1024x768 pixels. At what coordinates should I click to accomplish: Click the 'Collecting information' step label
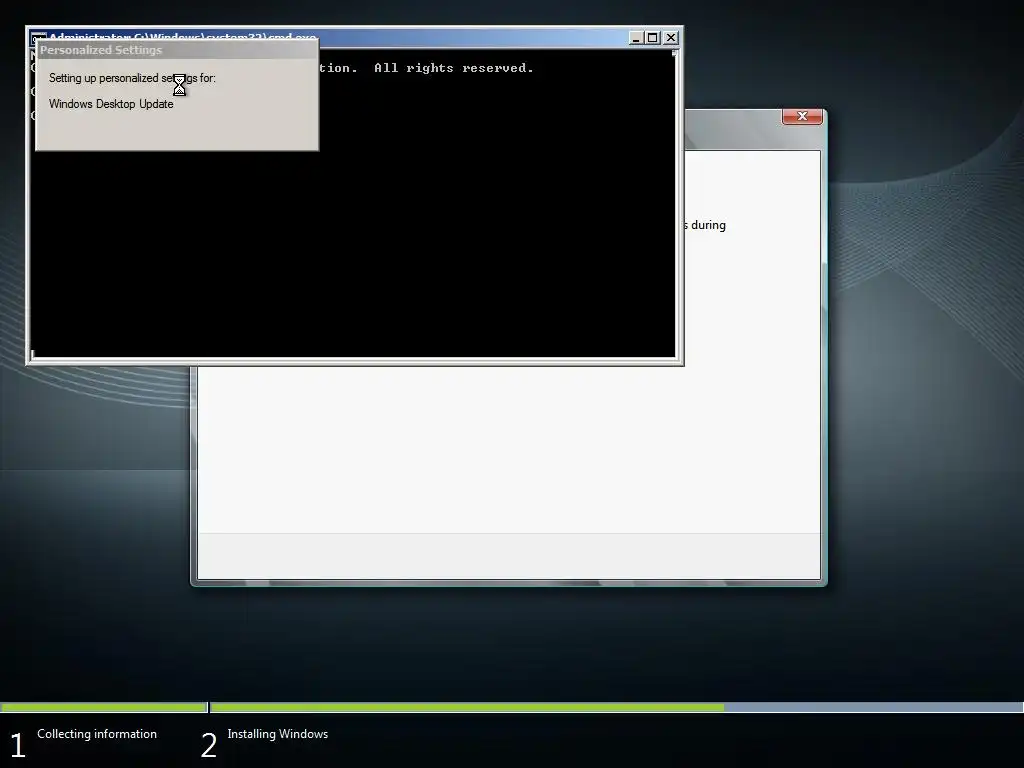pos(97,734)
